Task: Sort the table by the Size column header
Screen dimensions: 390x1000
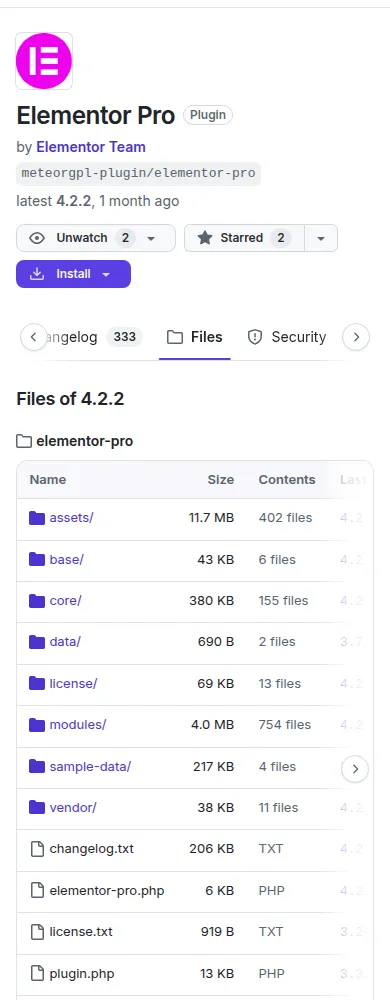Action: click(220, 480)
